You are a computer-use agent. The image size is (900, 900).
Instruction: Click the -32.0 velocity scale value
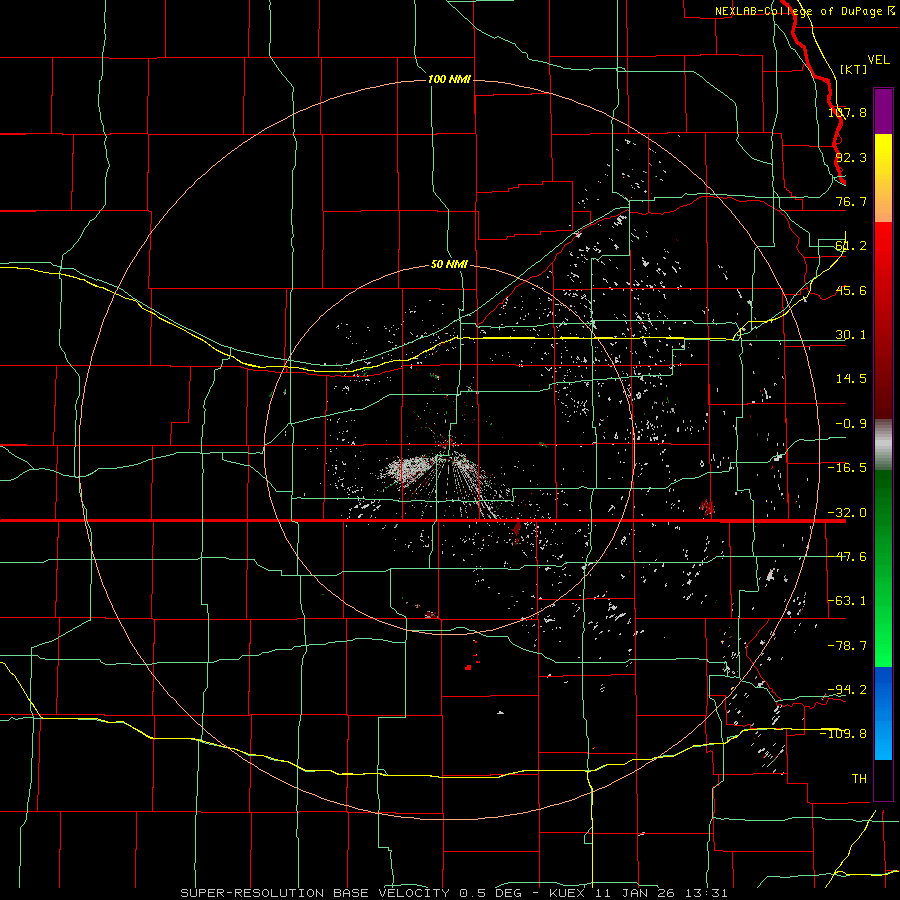pyautogui.click(x=847, y=513)
